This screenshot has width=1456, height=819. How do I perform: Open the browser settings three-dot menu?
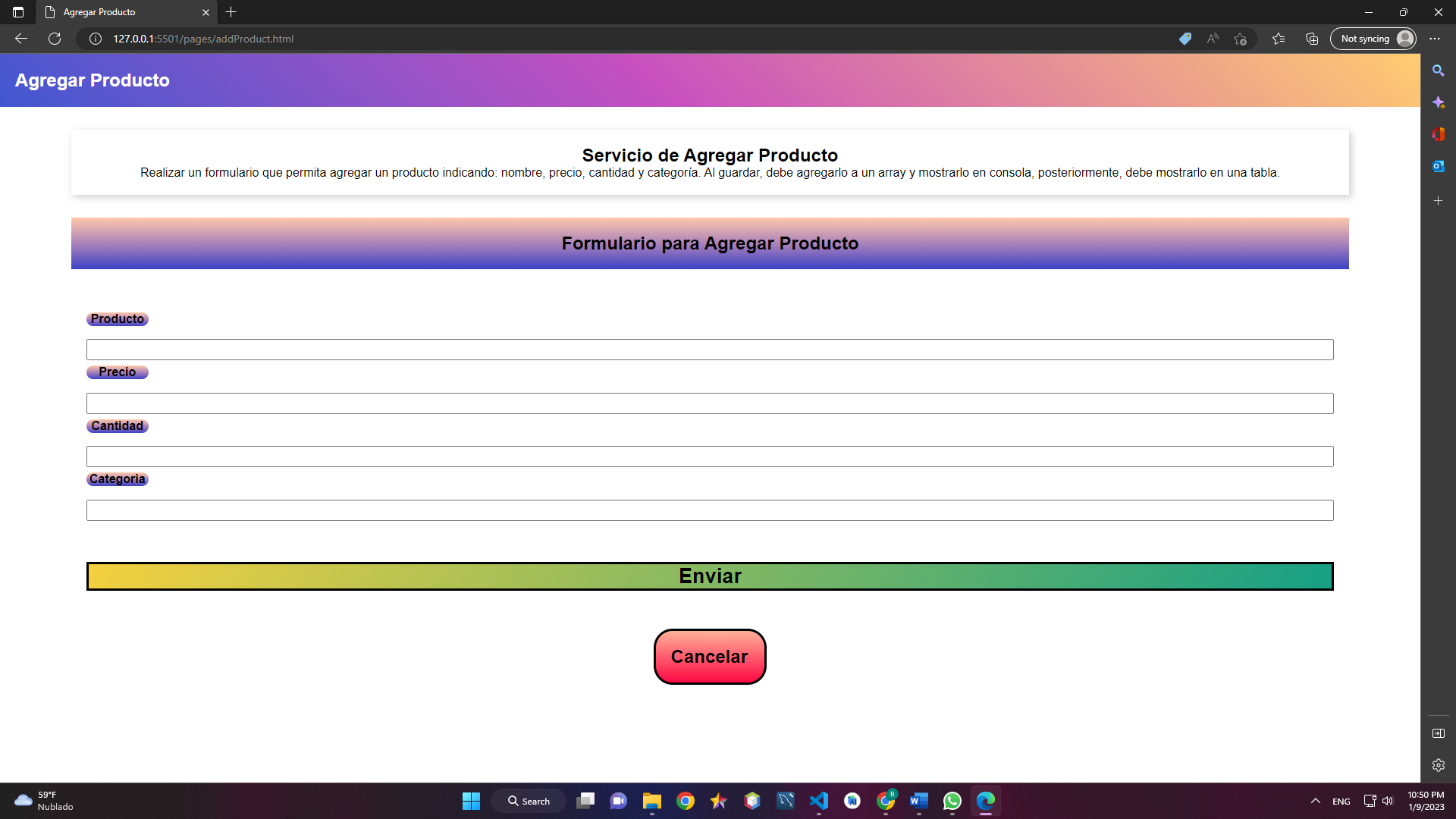1434,39
